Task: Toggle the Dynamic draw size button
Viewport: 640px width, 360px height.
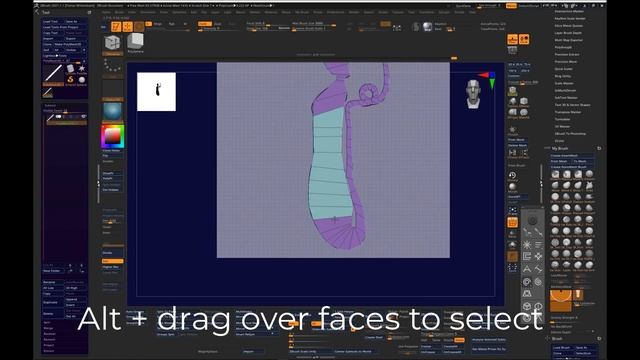Action: click(x=284, y=28)
